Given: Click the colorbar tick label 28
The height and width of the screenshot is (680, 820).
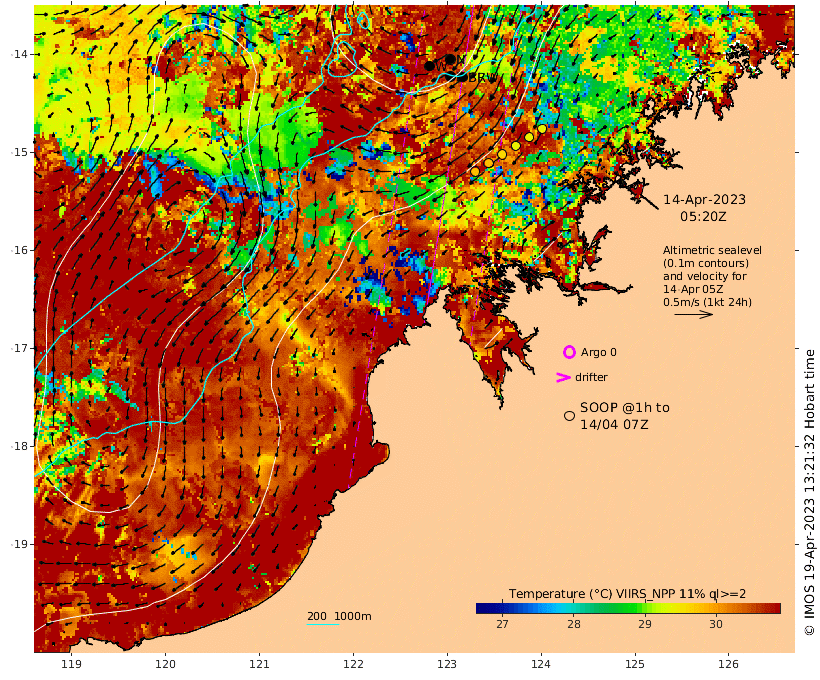Looking at the screenshot, I should pos(574,624).
